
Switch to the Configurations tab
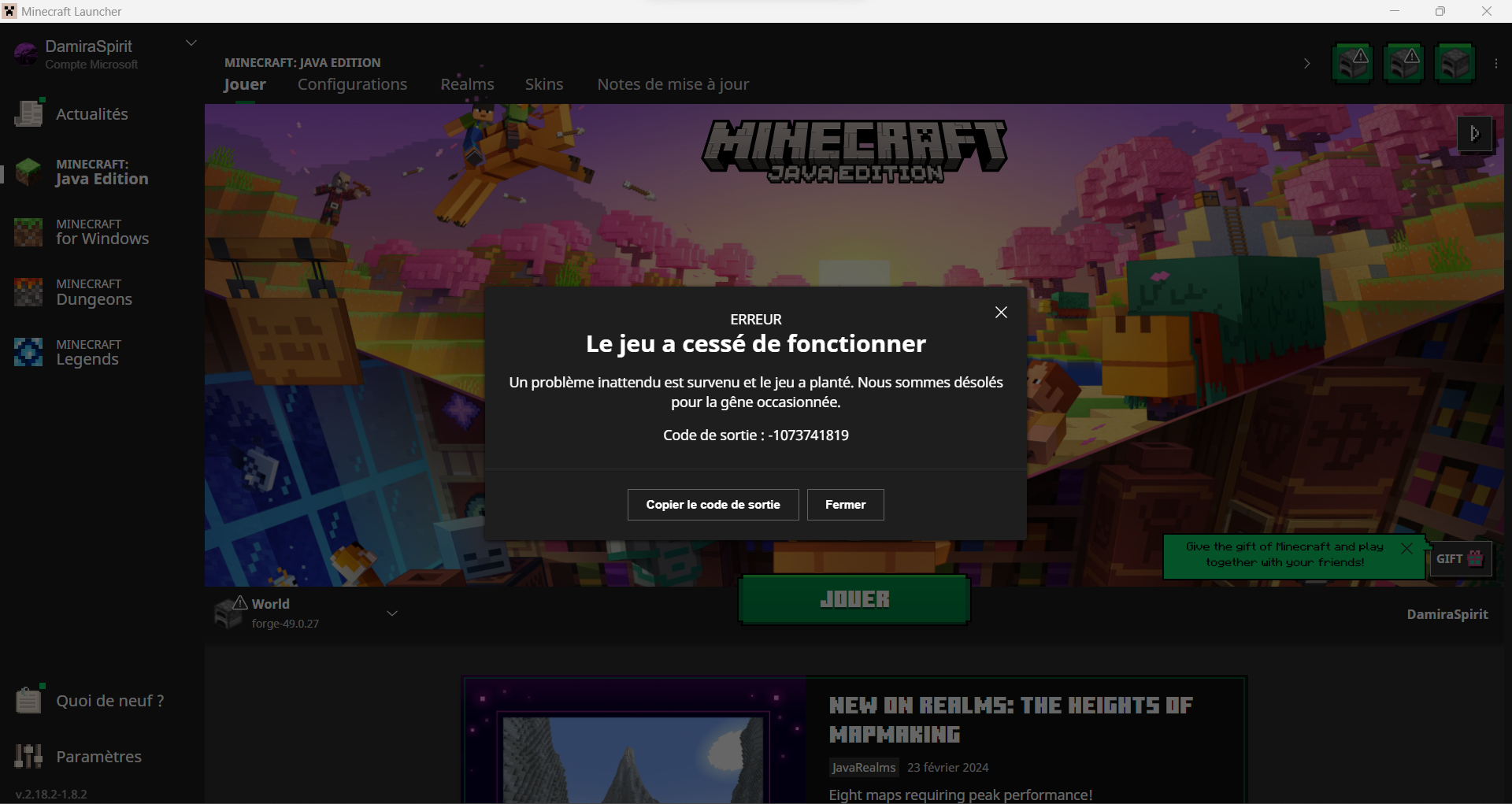click(x=352, y=84)
